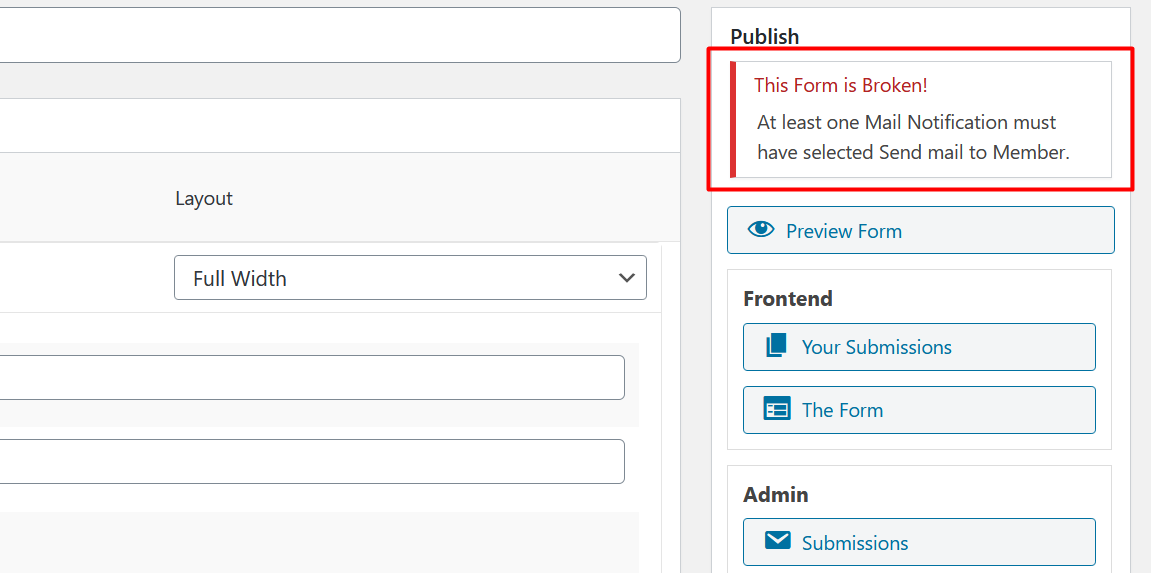Click the 'This Form is Broken!' heading
The image size is (1151, 573).
840,86
